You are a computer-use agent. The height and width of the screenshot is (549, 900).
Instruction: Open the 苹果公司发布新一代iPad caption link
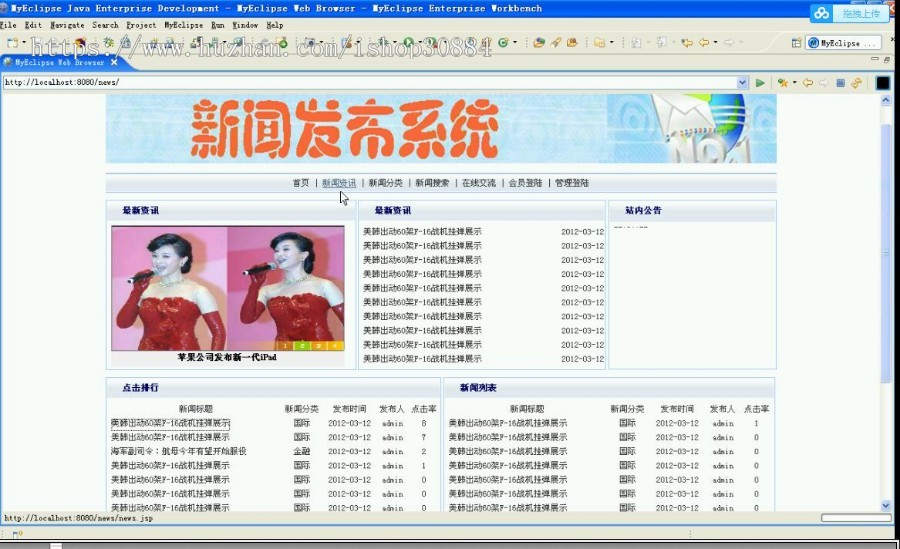227,357
